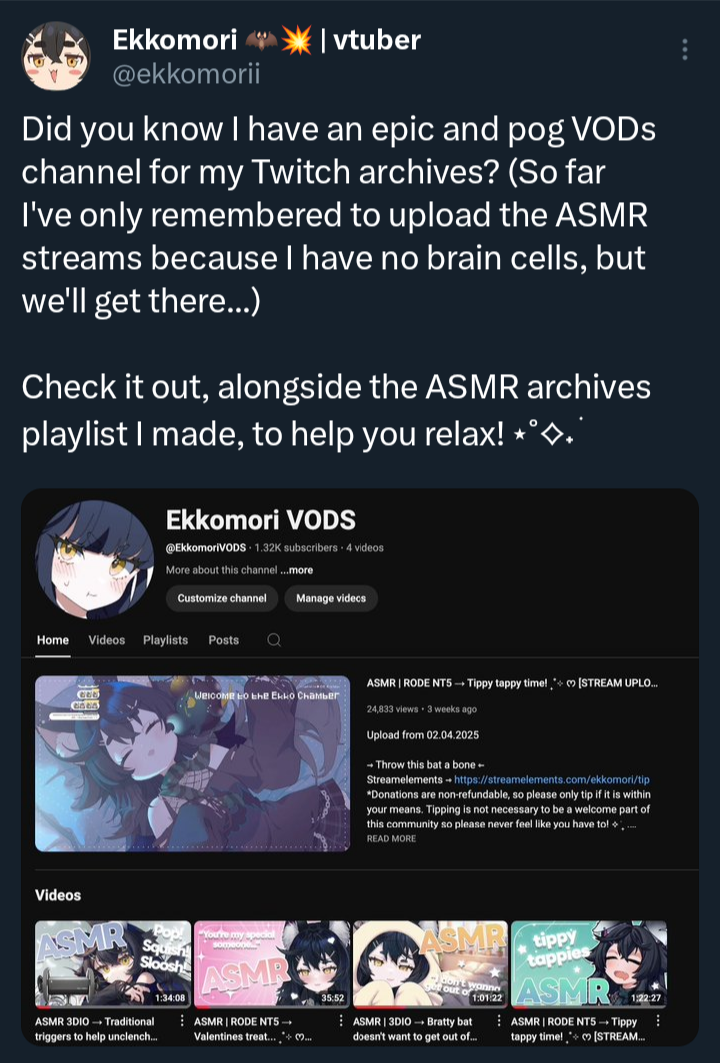Open options menu for Tippy tappy time video
The width and height of the screenshot is (720, 1063).
658,1020
